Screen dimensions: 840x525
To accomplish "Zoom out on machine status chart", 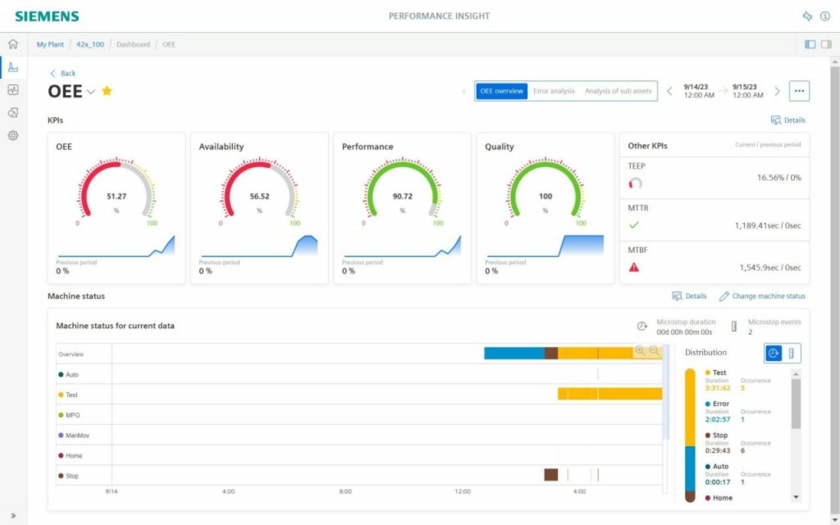I will [x=654, y=352].
